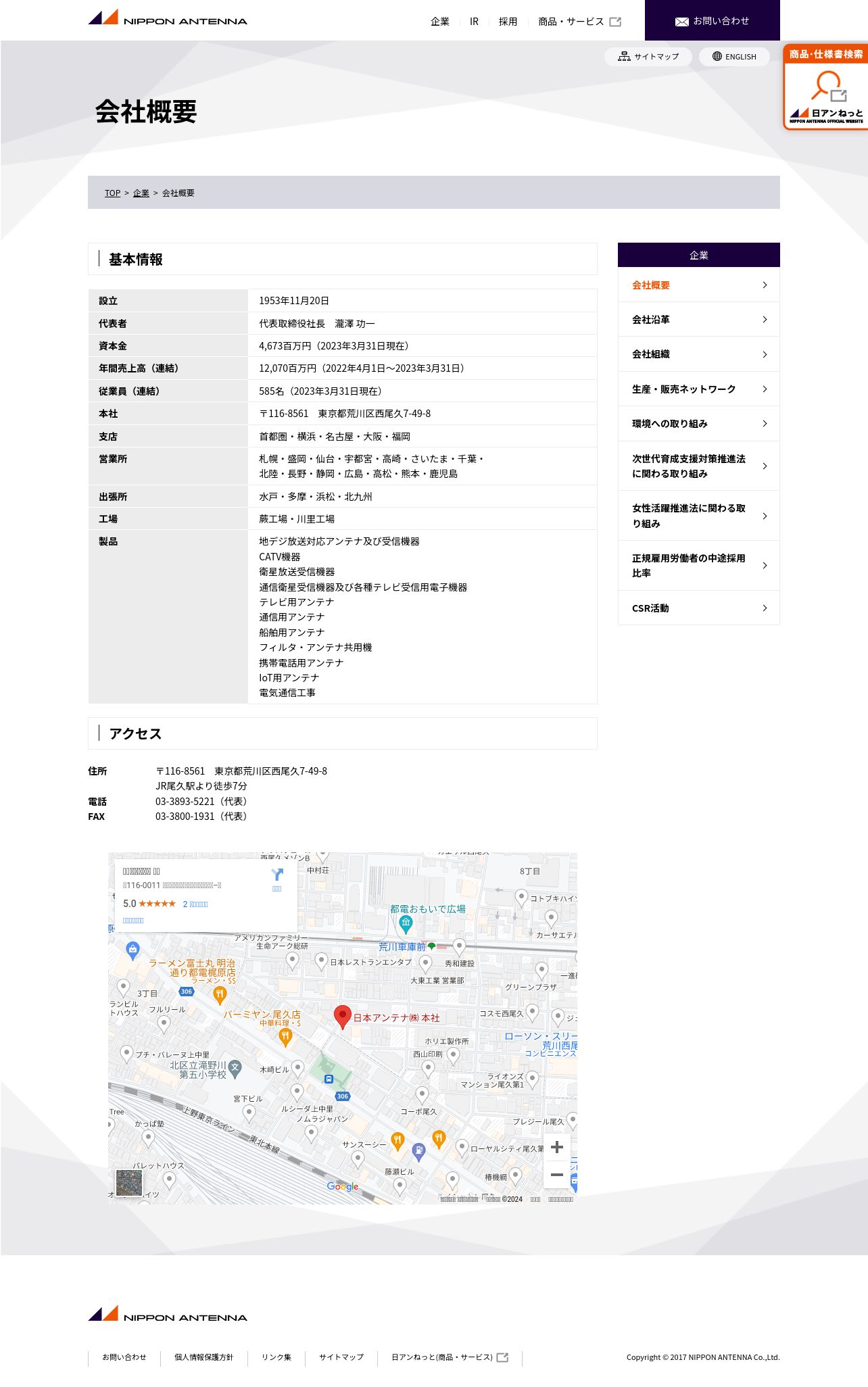This screenshot has height=1387, width=868.
Task: Click the お問い合わせ contact button
Action: click(713, 20)
